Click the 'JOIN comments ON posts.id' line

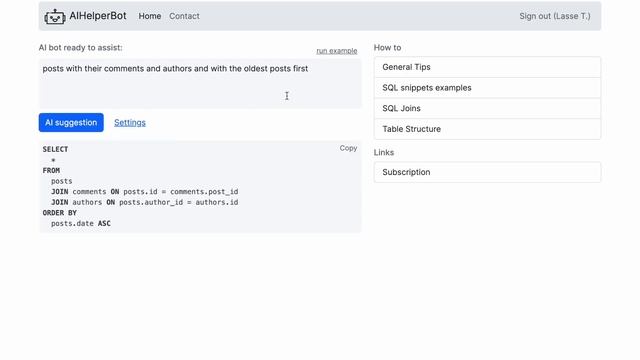tap(144, 192)
